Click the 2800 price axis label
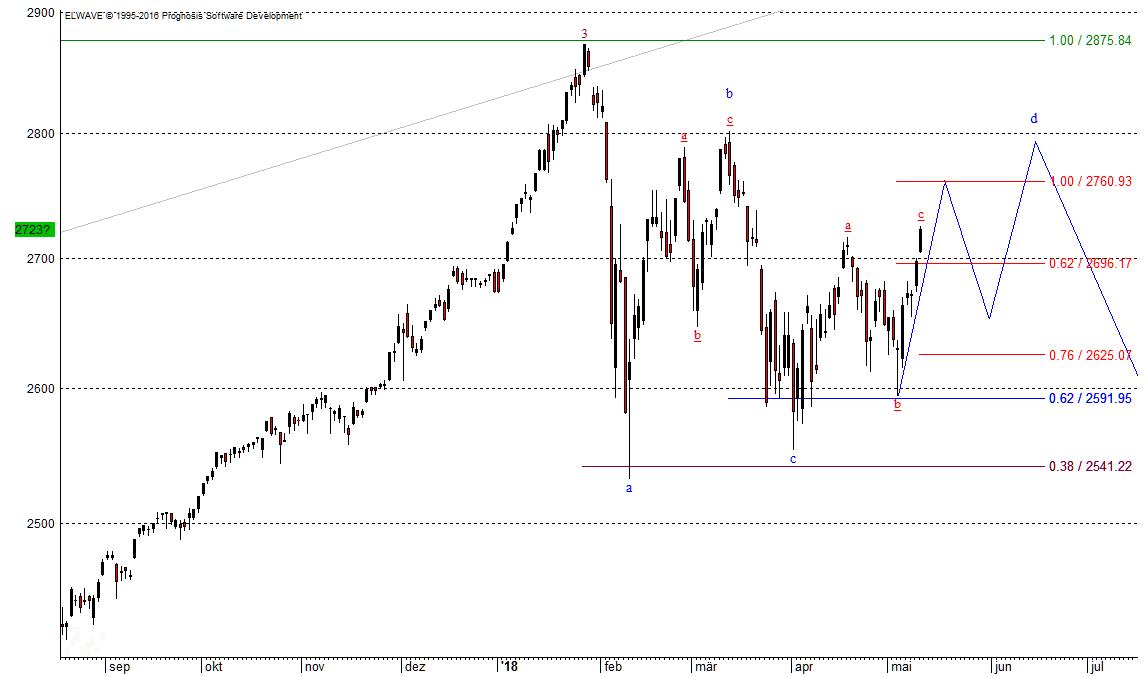Image resolution: width=1147 pixels, height=677 pixels. (40, 134)
